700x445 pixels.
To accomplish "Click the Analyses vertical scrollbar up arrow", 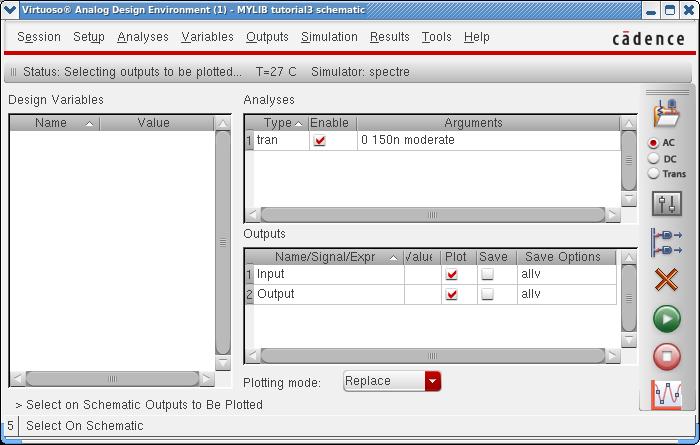I will pyautogui.click(x=629, y=123).
